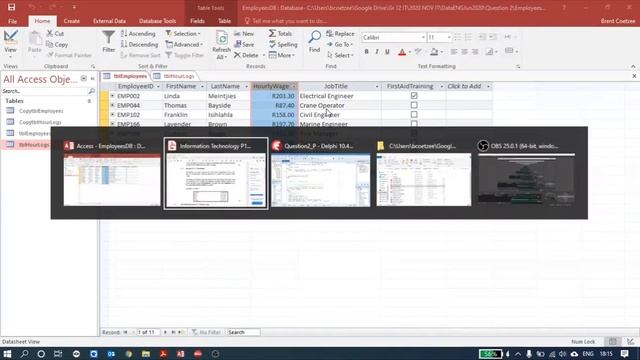Switch to Fields tab
This screenshot has width=640, height=360.
coord(197,21)
